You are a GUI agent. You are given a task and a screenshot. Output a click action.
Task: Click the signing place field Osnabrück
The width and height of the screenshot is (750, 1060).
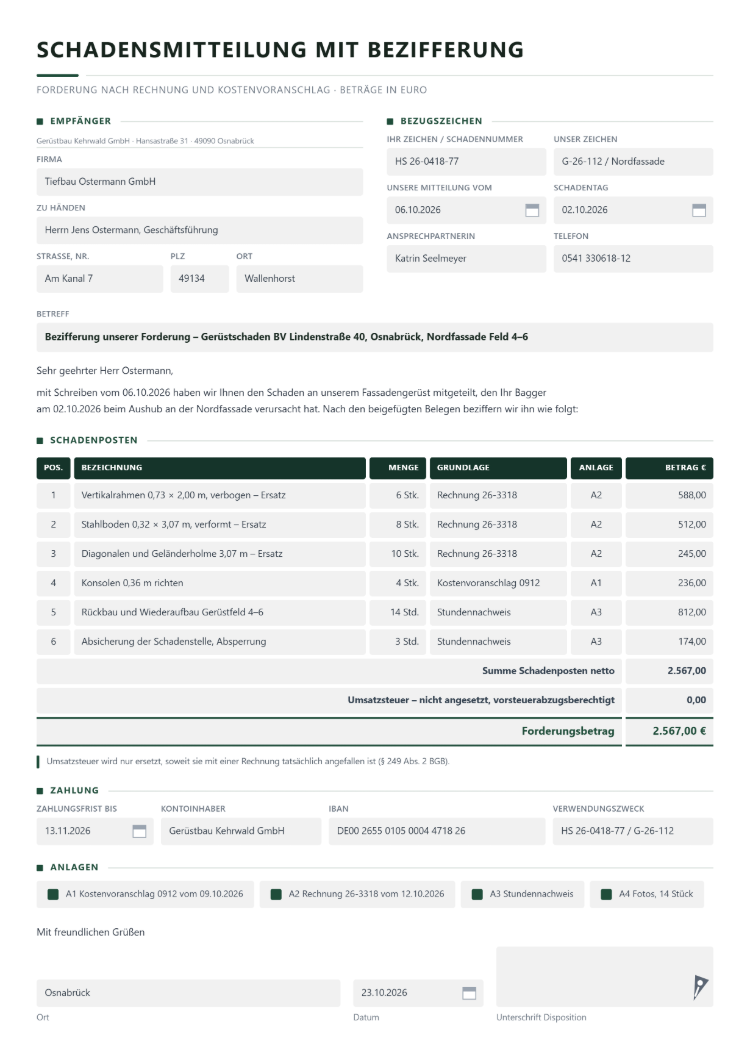point(188,993)
